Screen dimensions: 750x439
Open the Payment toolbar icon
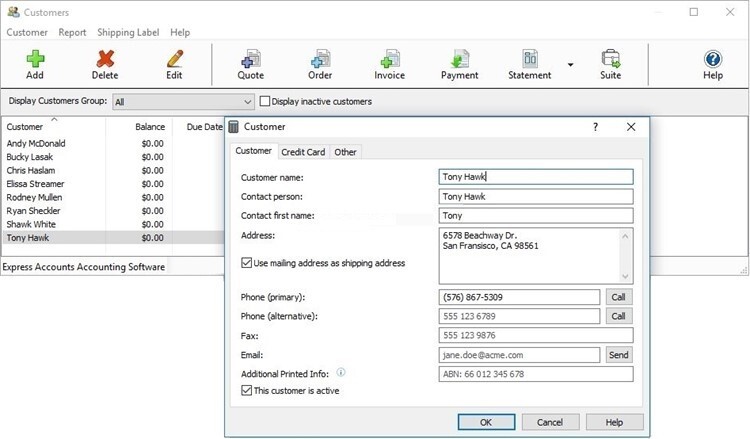click(x=460, y=59)
